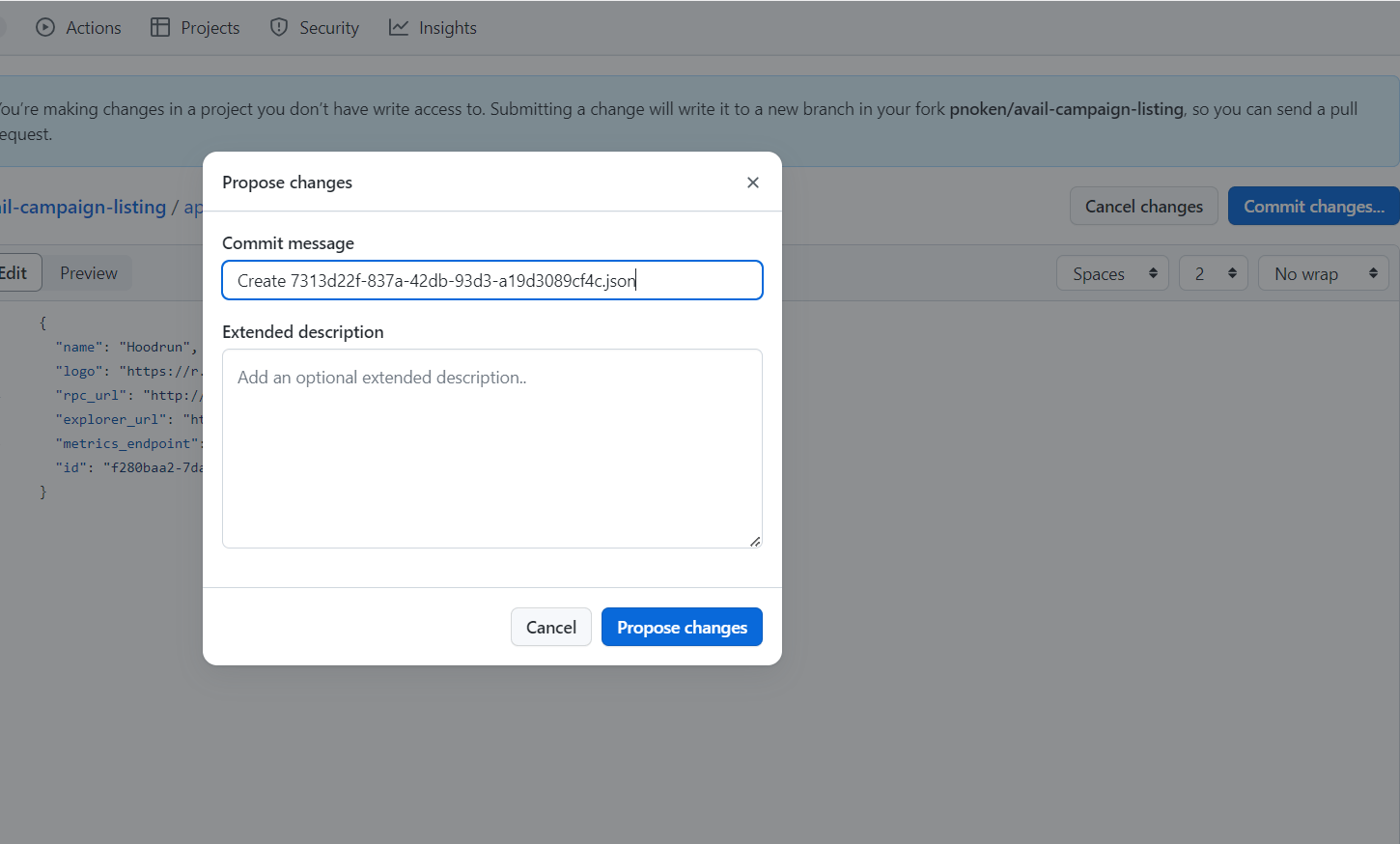
Task: Open the indent size 2 dropdown
Action: click(1214, 273)
